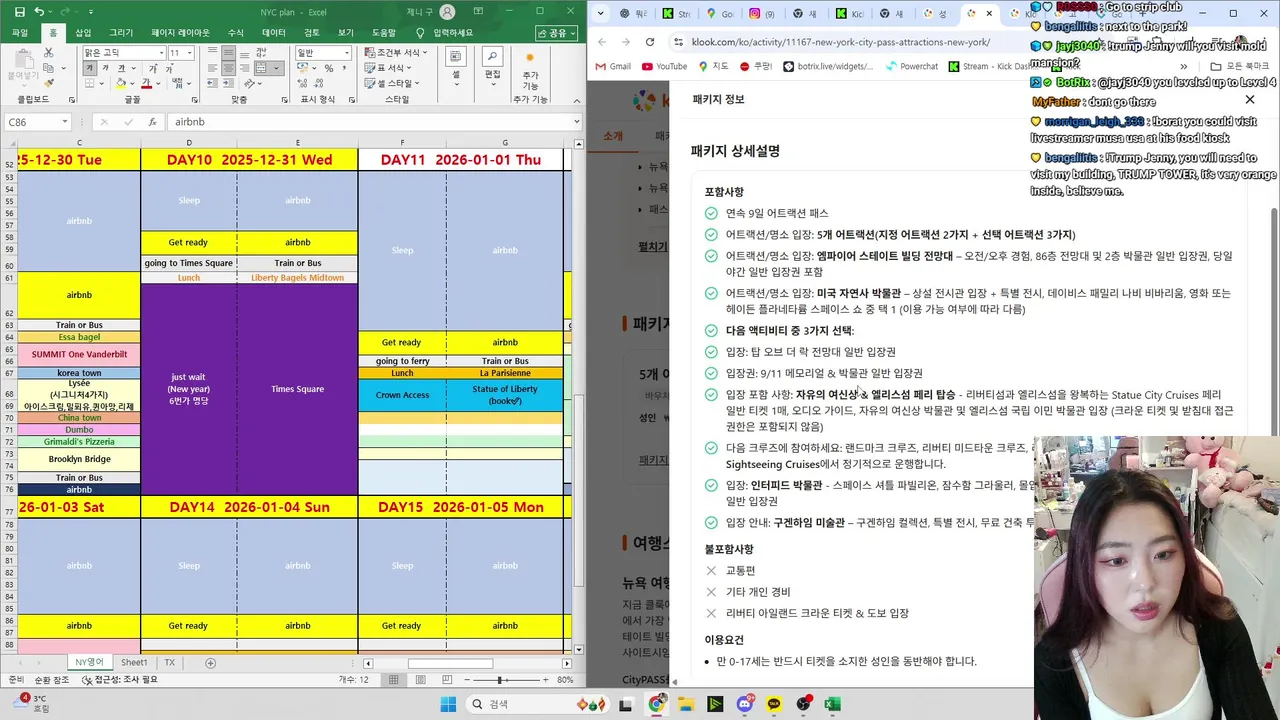The height and width of the screenshot is (720, 1280).
Task: Apply red font color button
Action: [146, 83]
